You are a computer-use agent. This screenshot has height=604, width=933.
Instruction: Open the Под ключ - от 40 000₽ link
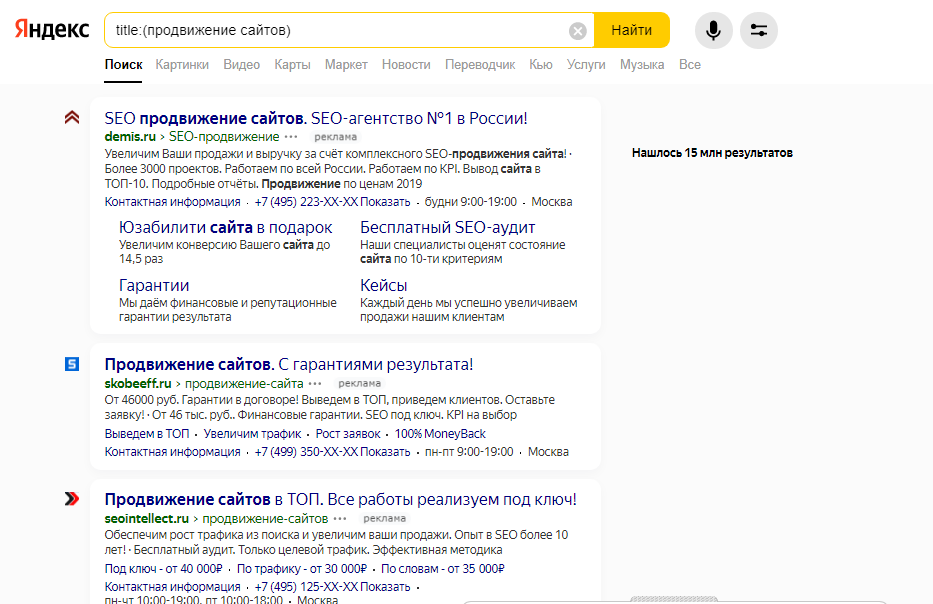pyautogui.click(x=164, y=569)
